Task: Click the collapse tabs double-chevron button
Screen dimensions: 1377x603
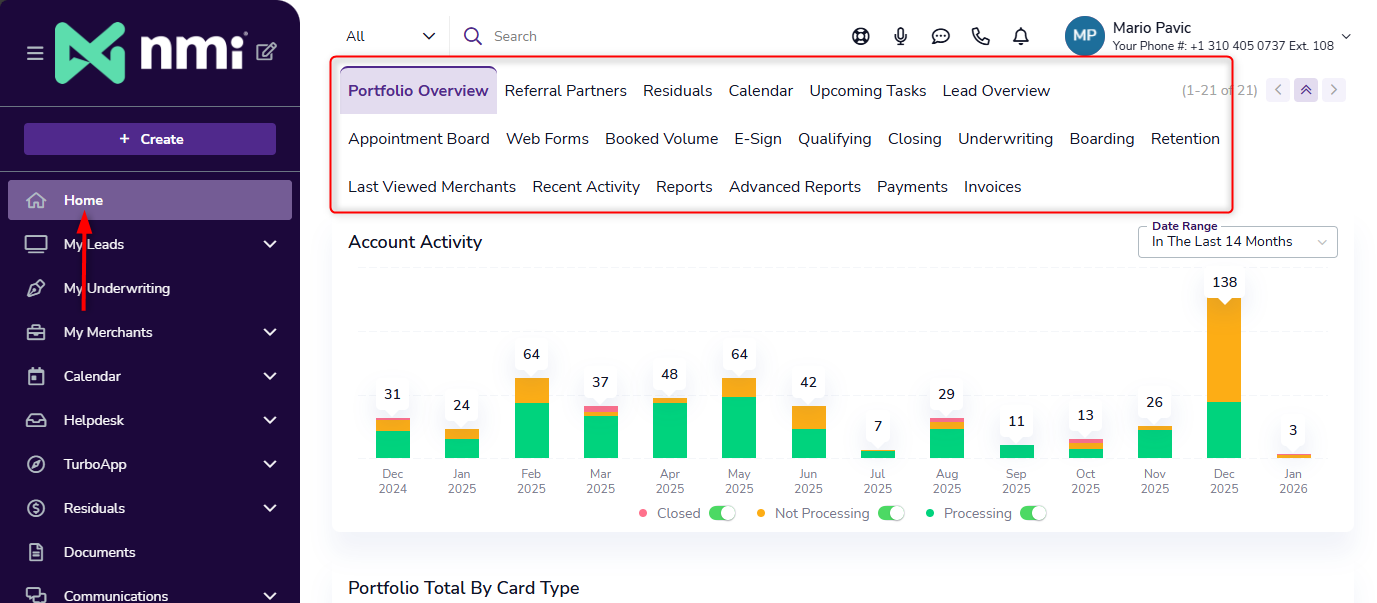Action: pos(1305,90)
